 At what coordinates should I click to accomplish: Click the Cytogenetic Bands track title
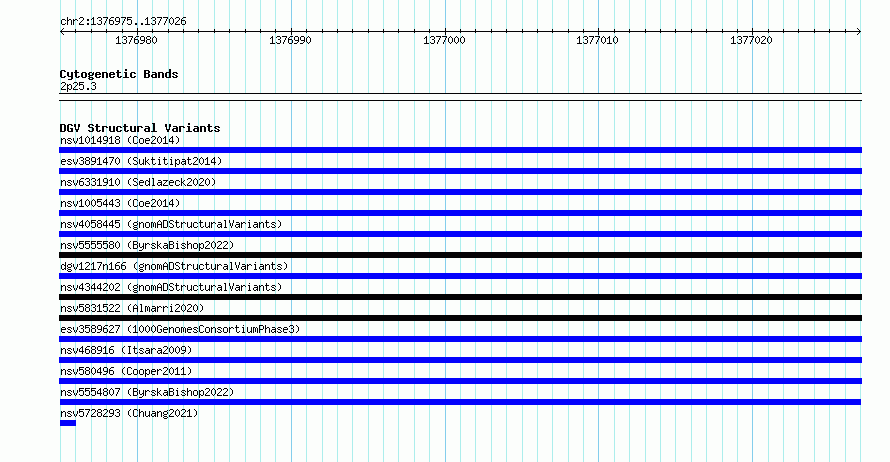tap(119, 74)
